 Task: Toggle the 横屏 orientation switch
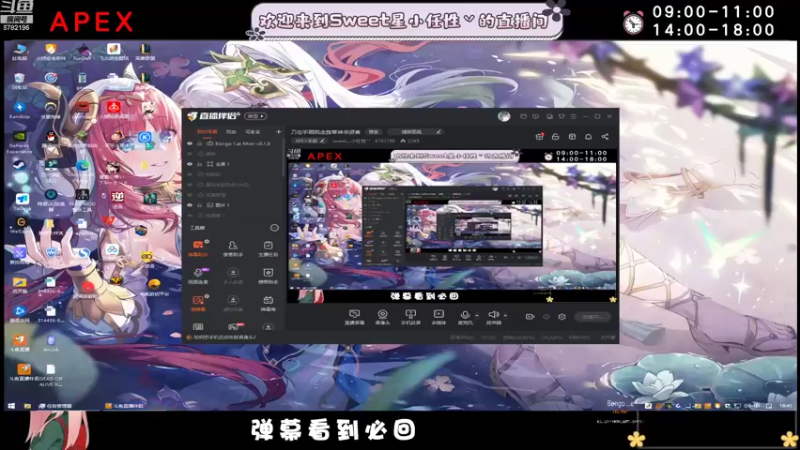coord(256,116)
